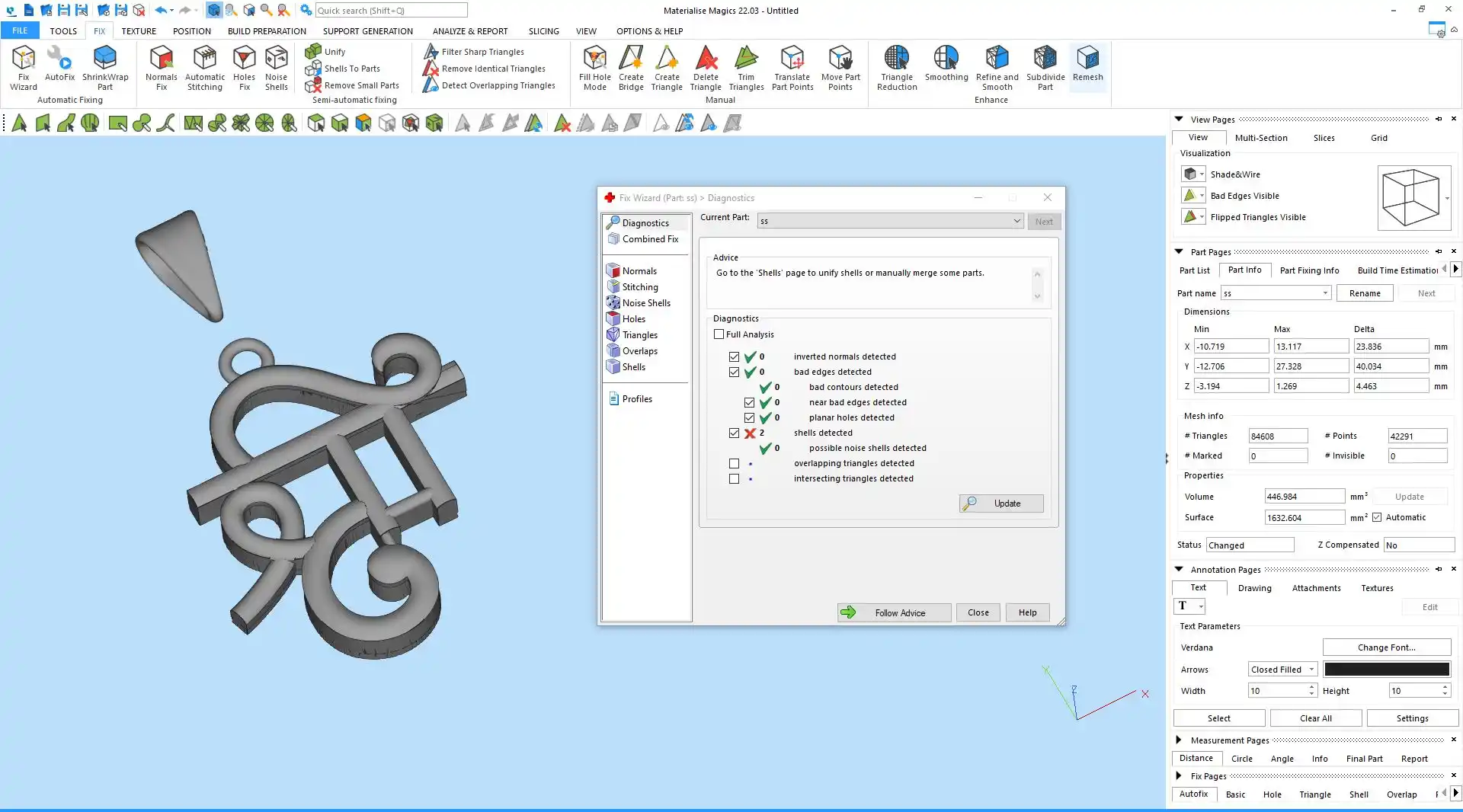
Task: Expand the Closed Filled arrows dropdown
Action: pos(1311,670)
